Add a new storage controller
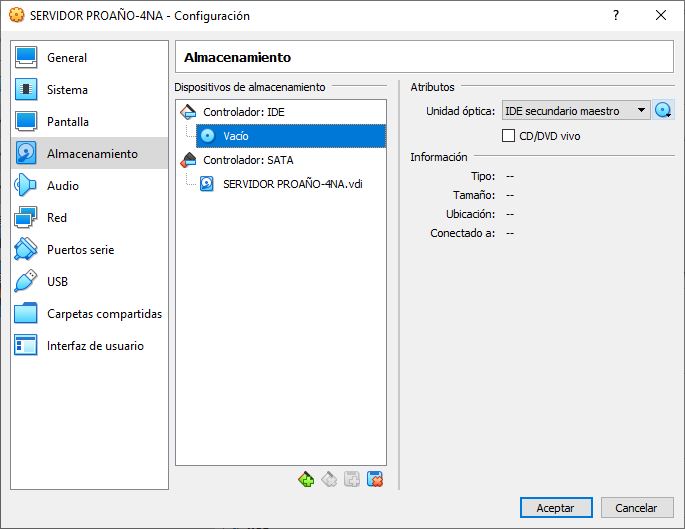Viewport: 685px width, 529px height. [x=306, y=480]
